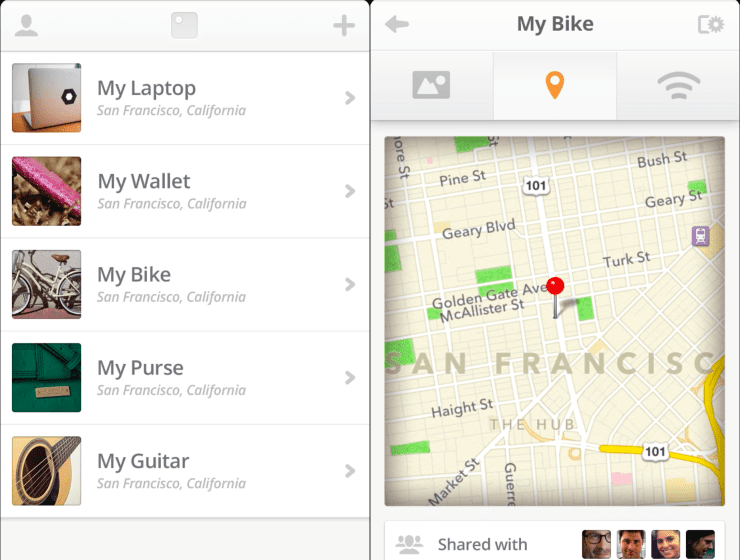Tap the plus icon to add item
The image size is (741, 560).
pyautogui.click(x=344, y=26)
